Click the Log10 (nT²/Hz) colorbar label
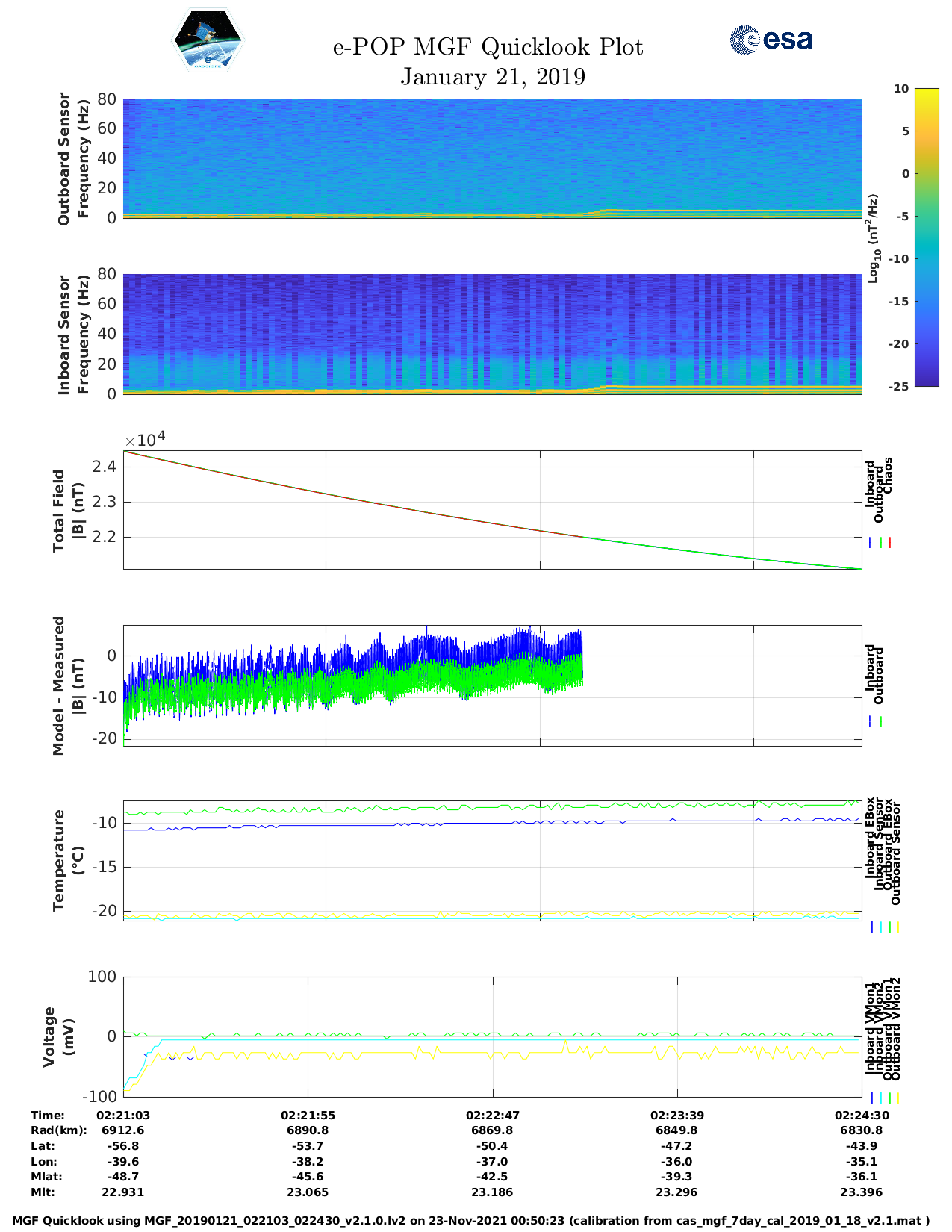This screenshot has height=1232, width=952. point(873,238)
